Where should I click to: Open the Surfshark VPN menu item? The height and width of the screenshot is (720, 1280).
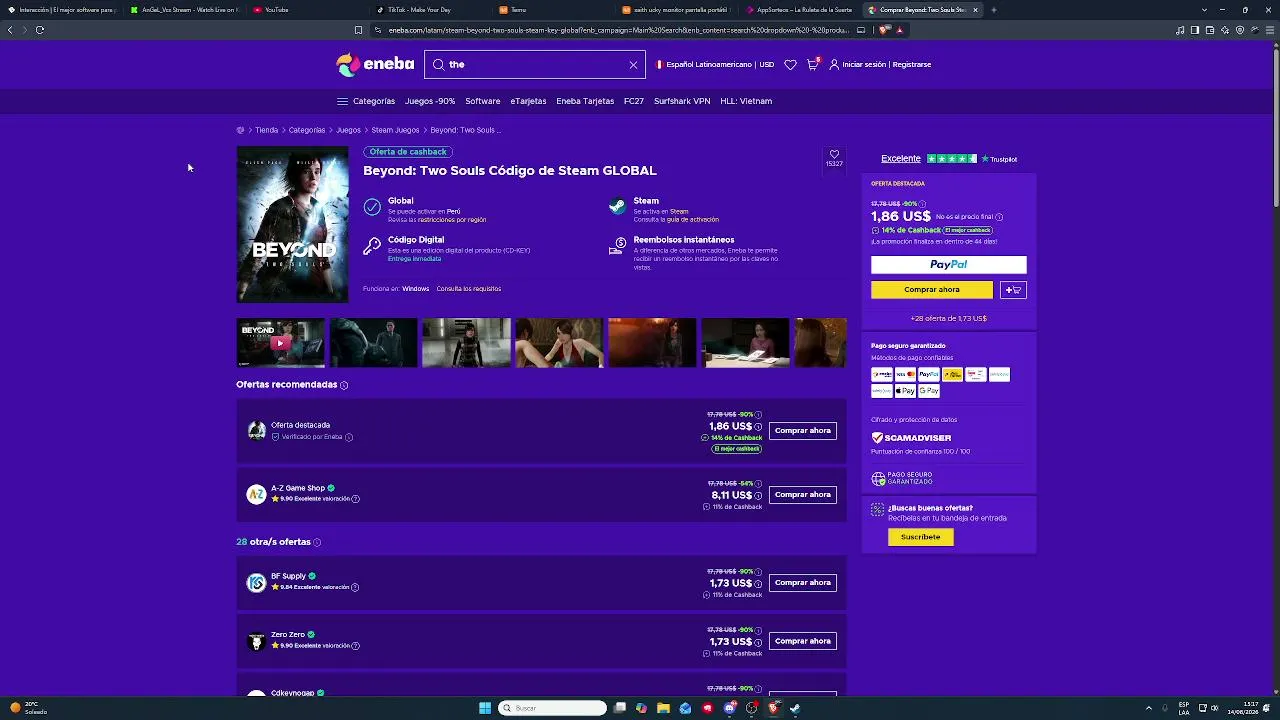[x=682, y=101]
